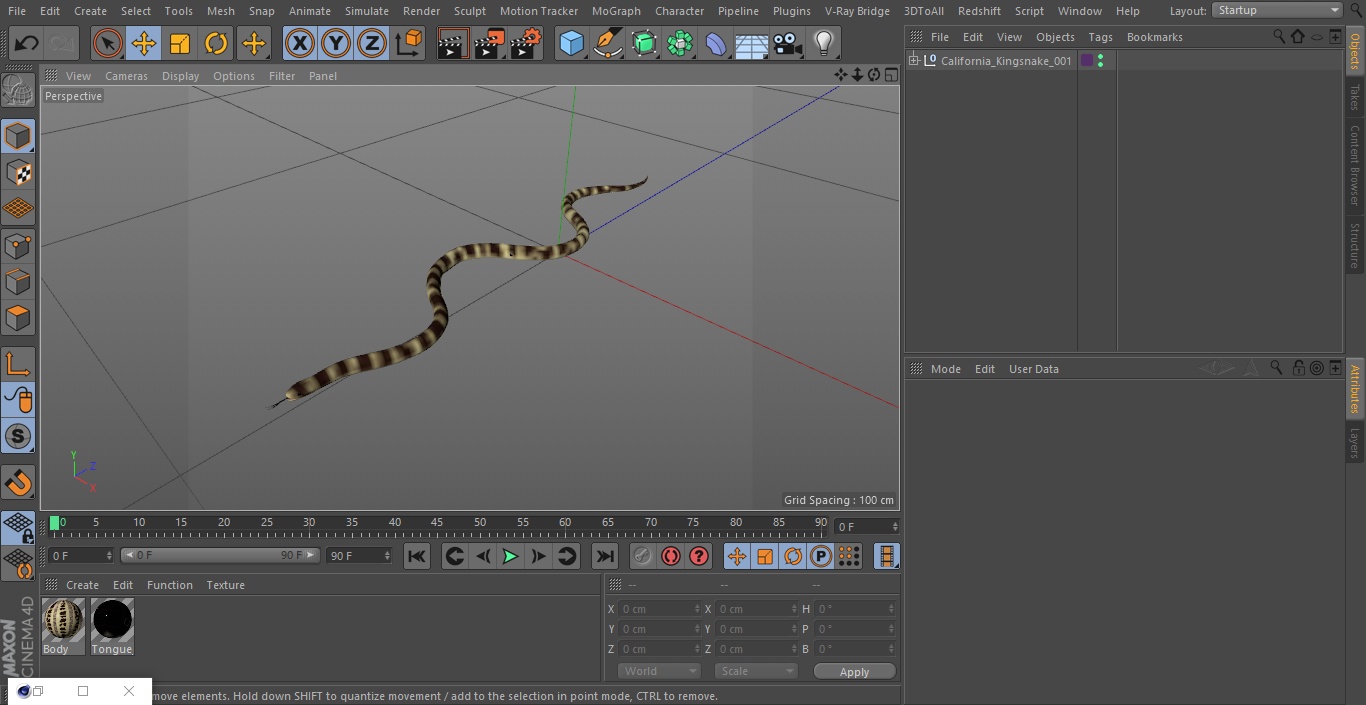Select the Body material thumbnail

[63, 620]
